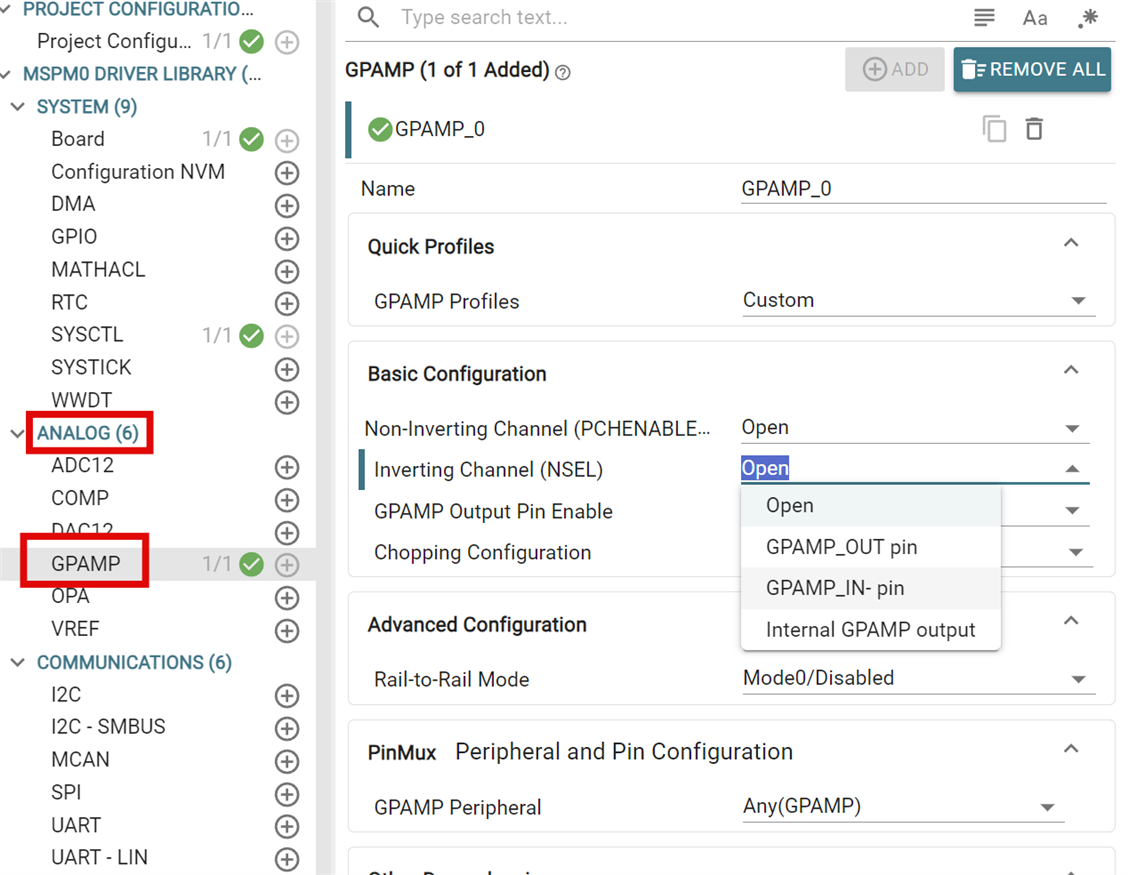Add an OPA instance
This screenshot has height=875, width=1128.
[x=287, y=598]
